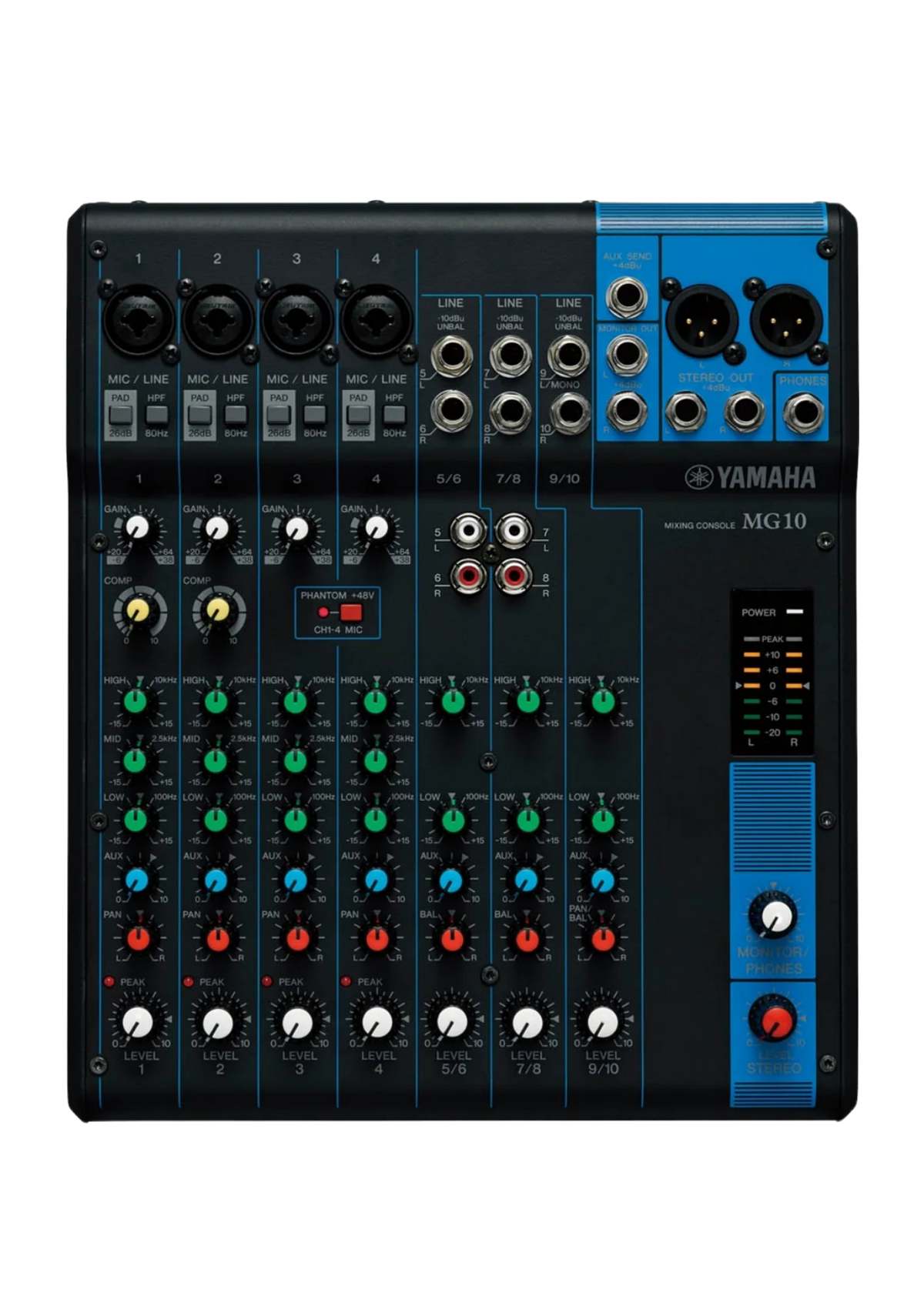Click the LINE 9 L/MONO input jack

569,356
